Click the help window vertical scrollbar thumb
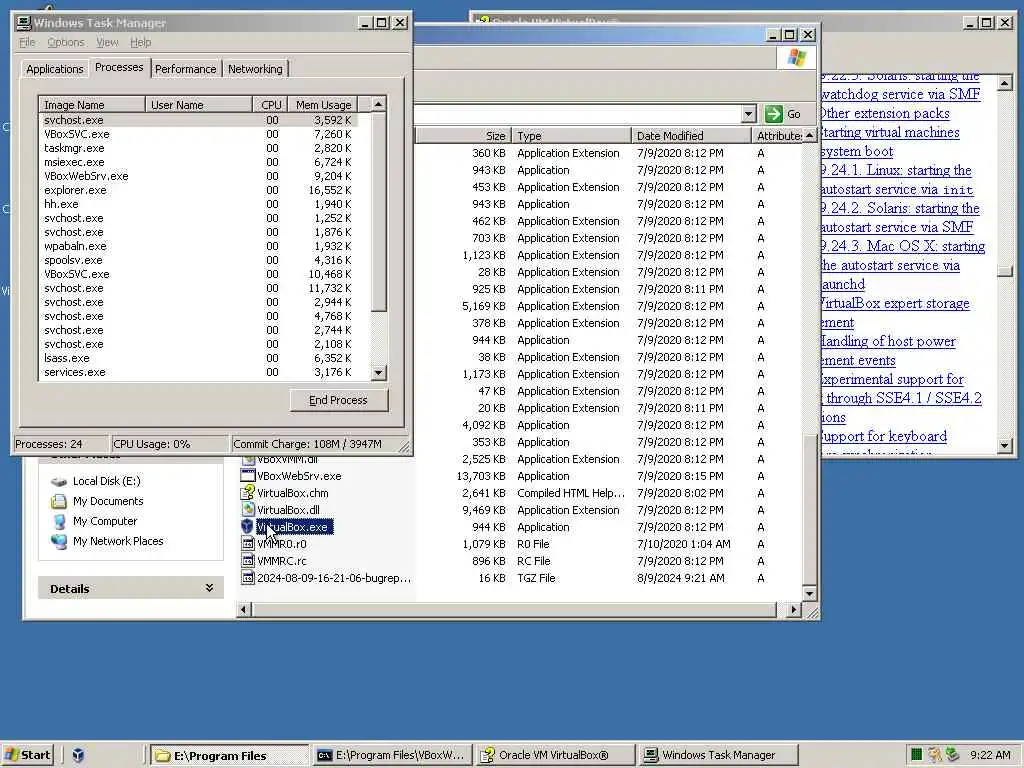The width and height of the screenshot is (1024, 768). (x=1004, y=271)
